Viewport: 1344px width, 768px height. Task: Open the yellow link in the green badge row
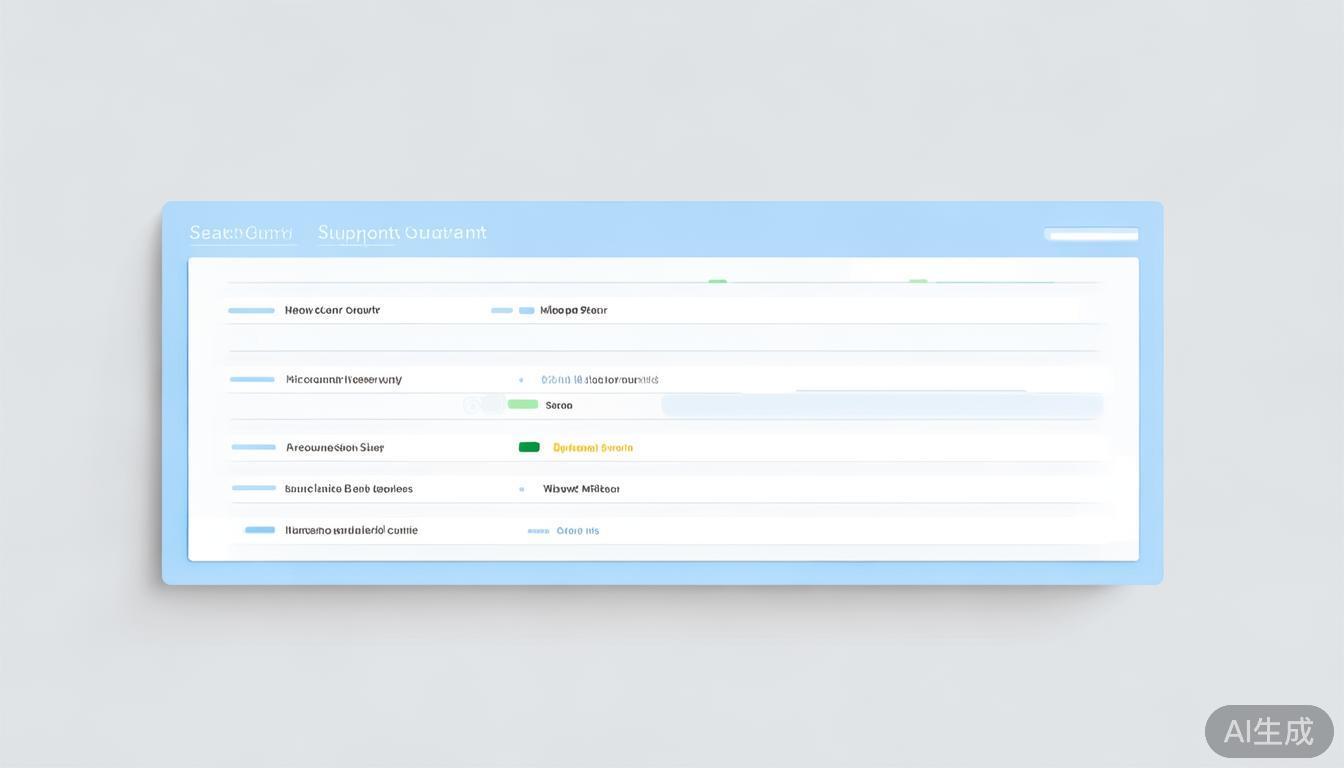[x=592, y=448]
